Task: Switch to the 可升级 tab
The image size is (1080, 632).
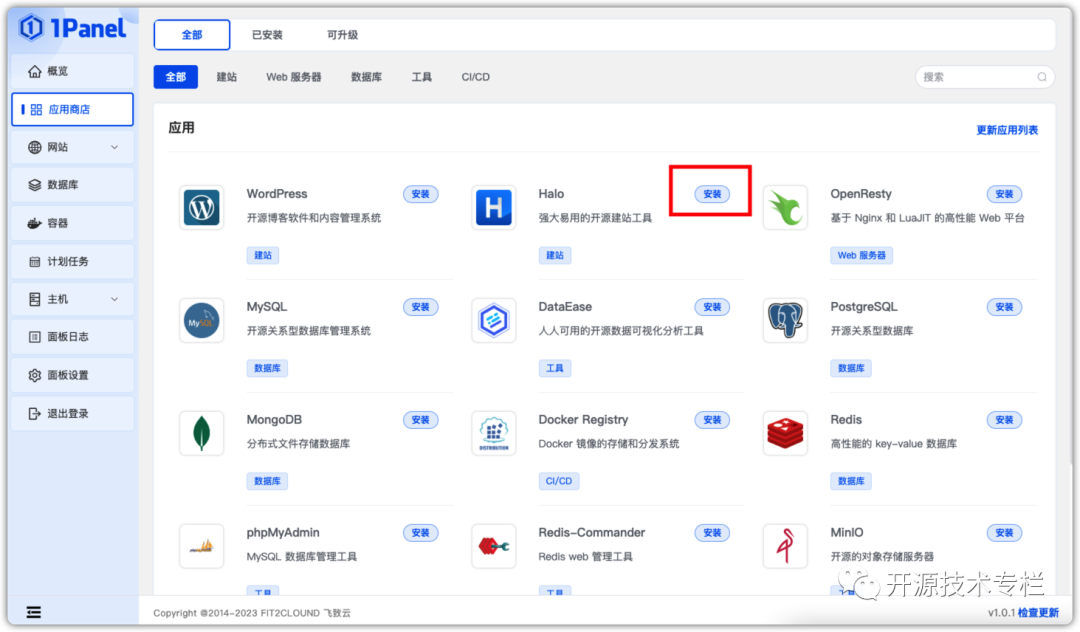Action: point(342,35)
